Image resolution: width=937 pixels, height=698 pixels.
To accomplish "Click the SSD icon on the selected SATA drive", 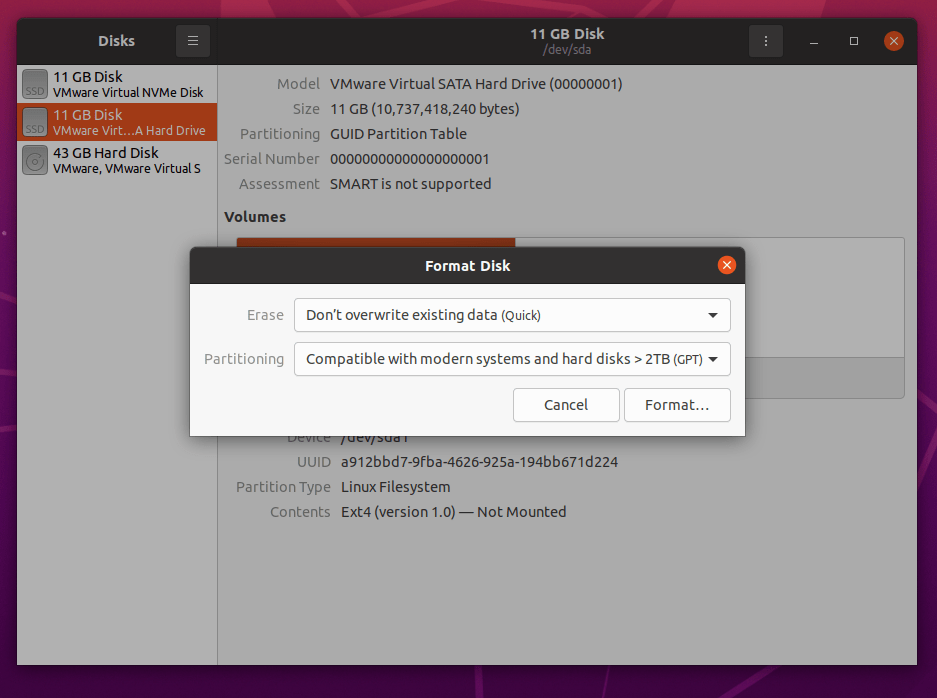I will coord(34,122).
